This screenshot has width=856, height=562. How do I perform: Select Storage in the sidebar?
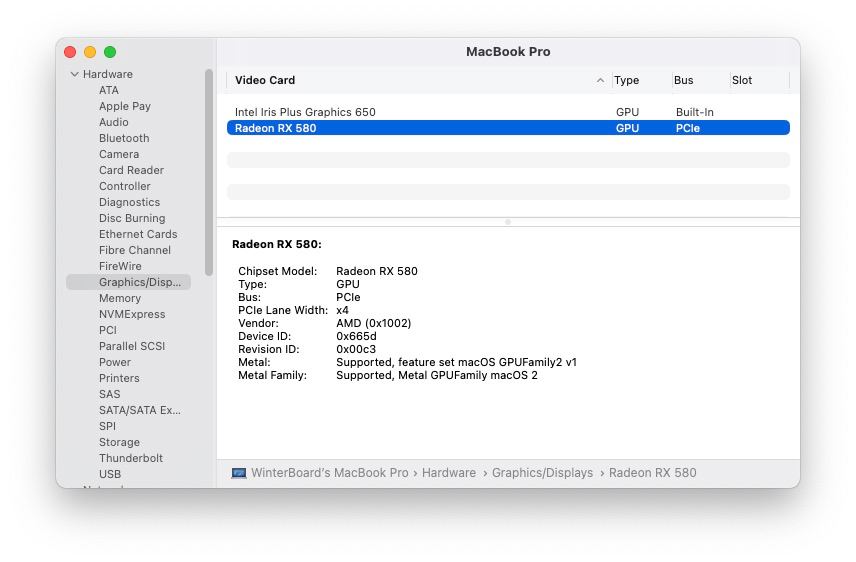pos(119,442)
